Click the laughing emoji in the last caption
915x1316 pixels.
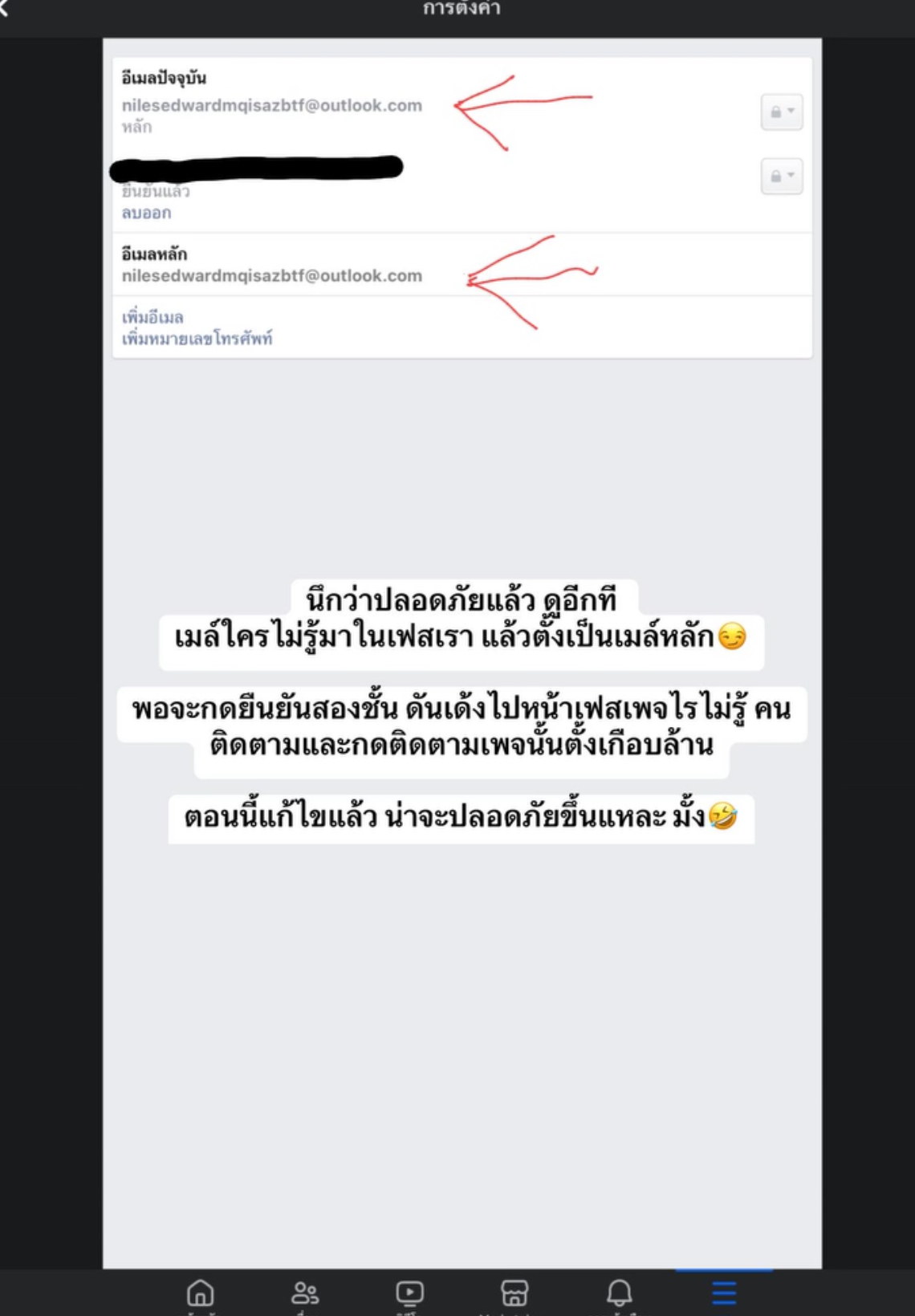(x=722, y=817)
